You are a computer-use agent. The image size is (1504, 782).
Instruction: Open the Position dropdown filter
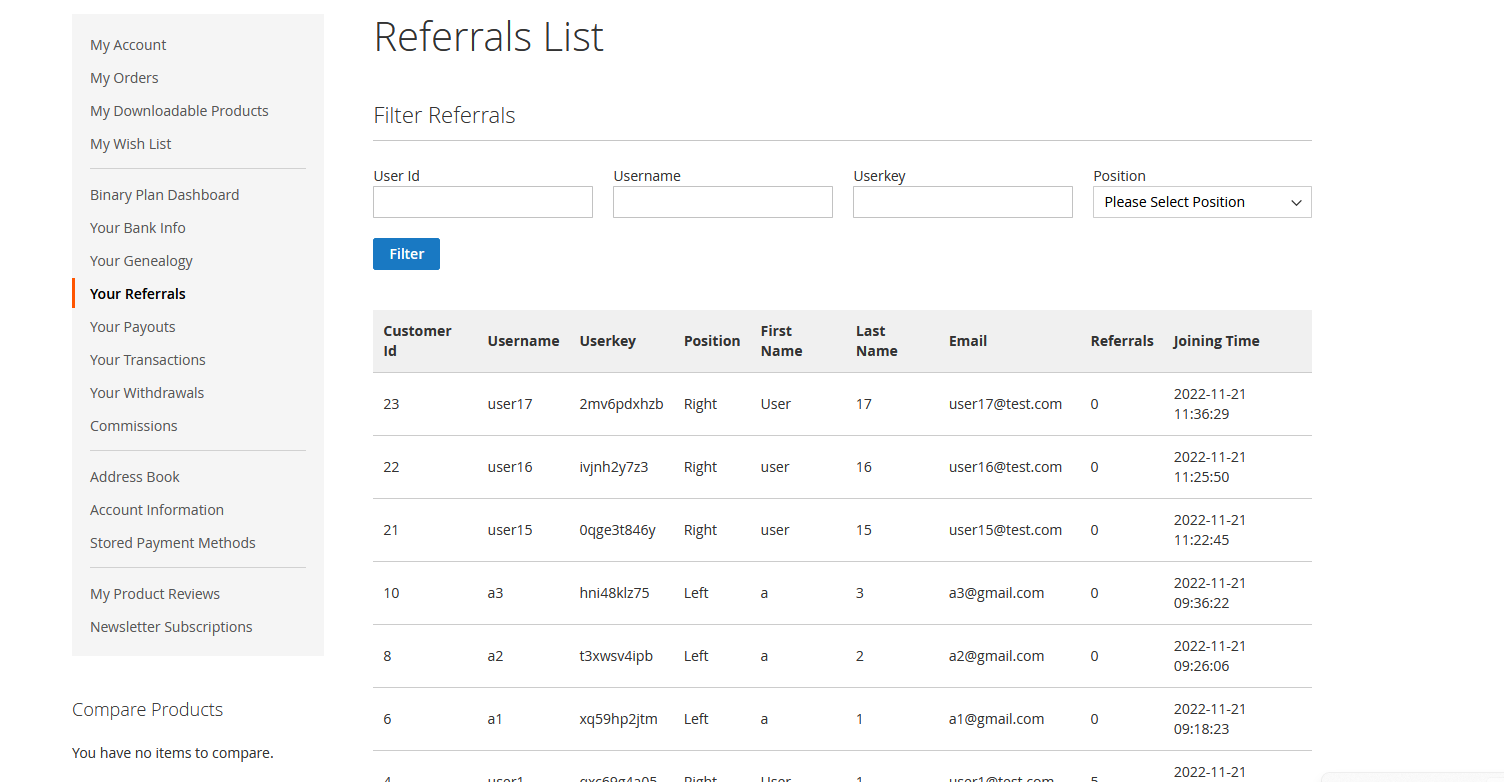[1202, 202]
